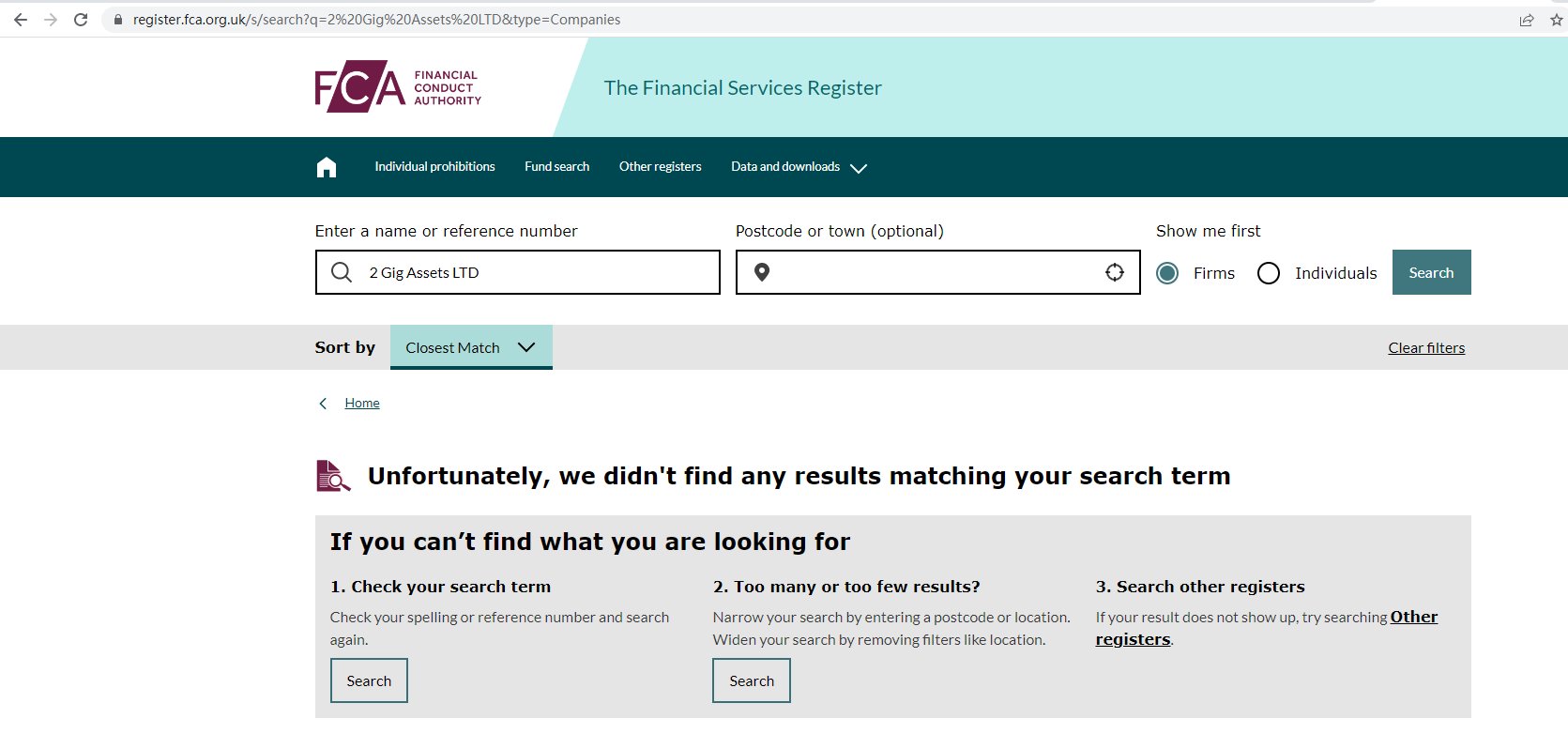
Task: Expand the Data and downloads menu
Action: click(799, 167)
